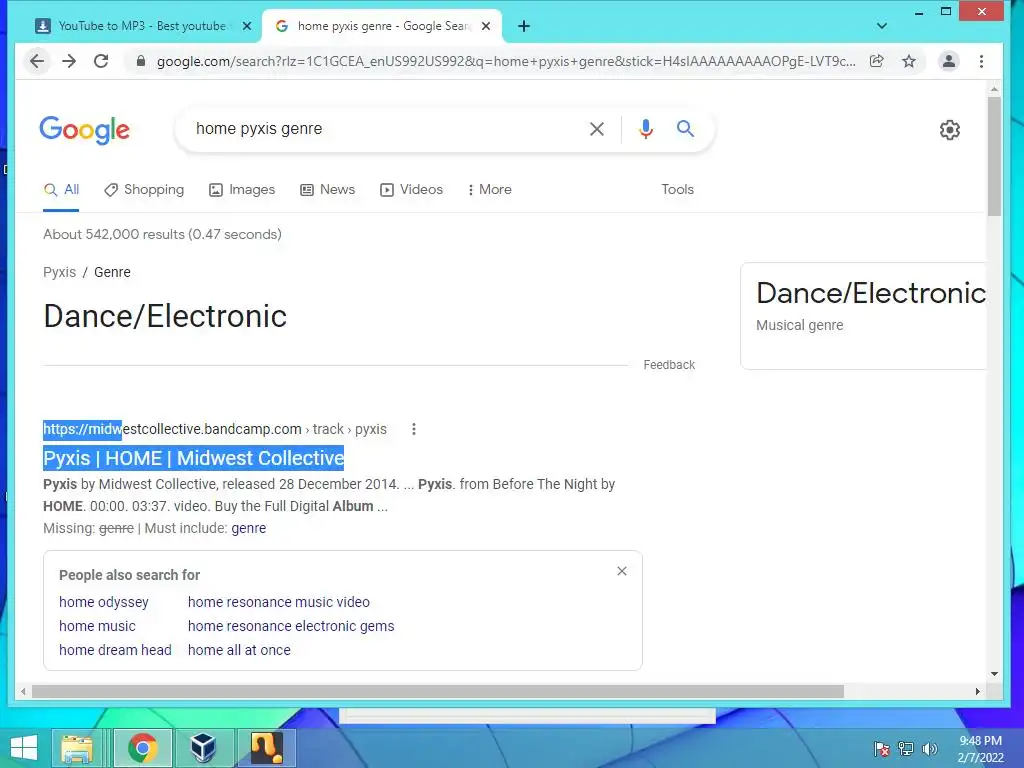Start voice search with the microphone
The height and width of the screenshot is (768, 1024).
pyautogui.click(x=646, y=129)
